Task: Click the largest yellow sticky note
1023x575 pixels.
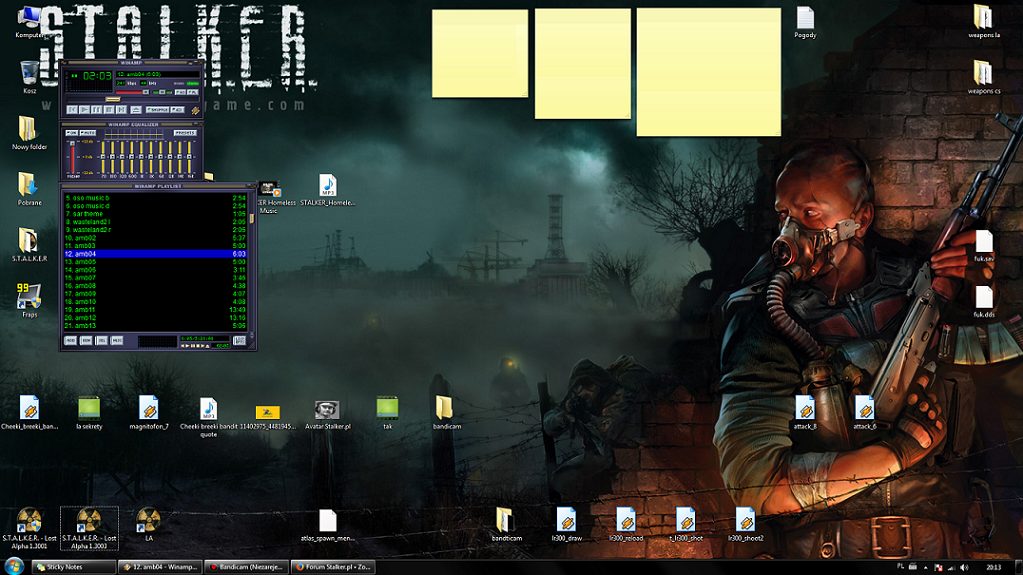Action: (709, 72)
